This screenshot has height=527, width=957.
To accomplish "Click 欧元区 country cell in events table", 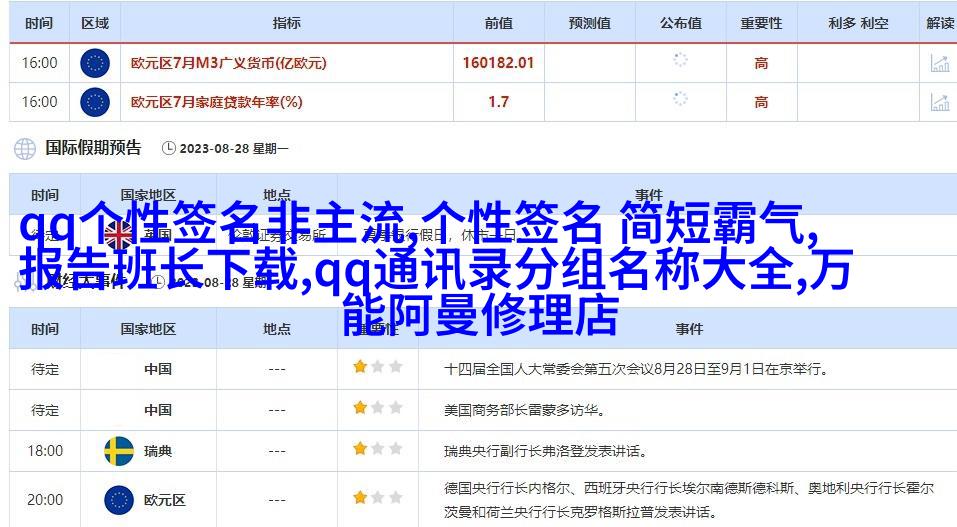I will [x=165, y=500].
